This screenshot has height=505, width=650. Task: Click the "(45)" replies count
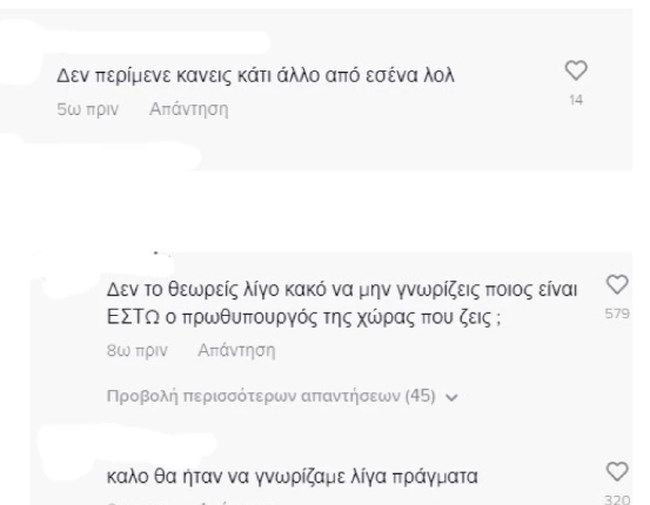pyautogui.click(x=420, y=396)
